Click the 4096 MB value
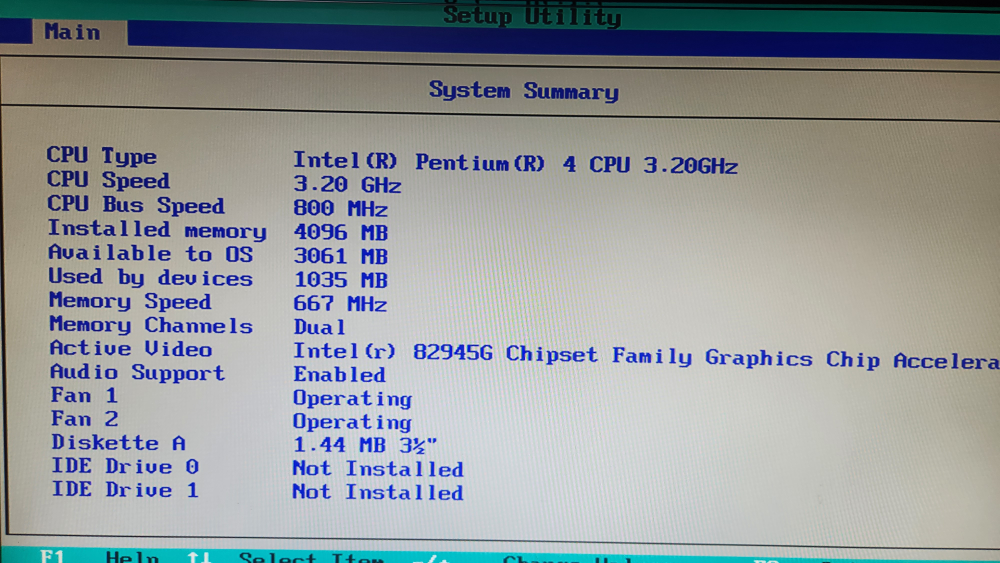 pos(341,233)
